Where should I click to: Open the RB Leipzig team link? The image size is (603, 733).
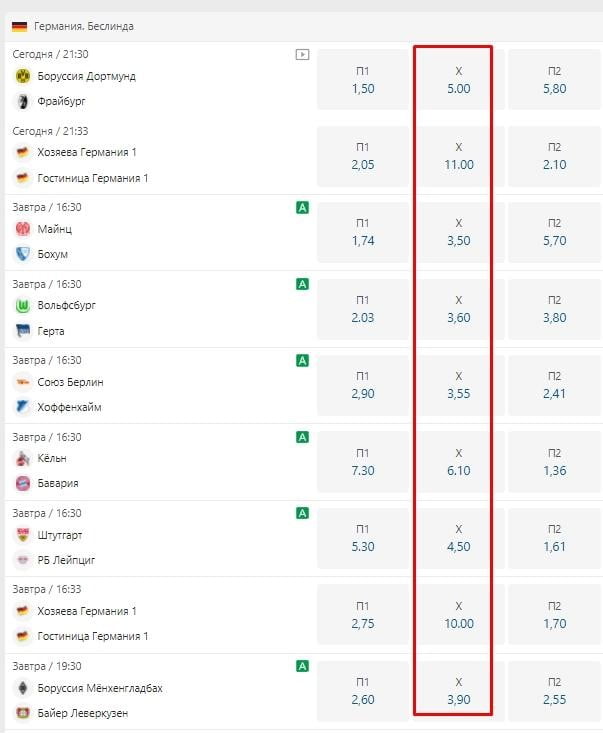(69, 560)
